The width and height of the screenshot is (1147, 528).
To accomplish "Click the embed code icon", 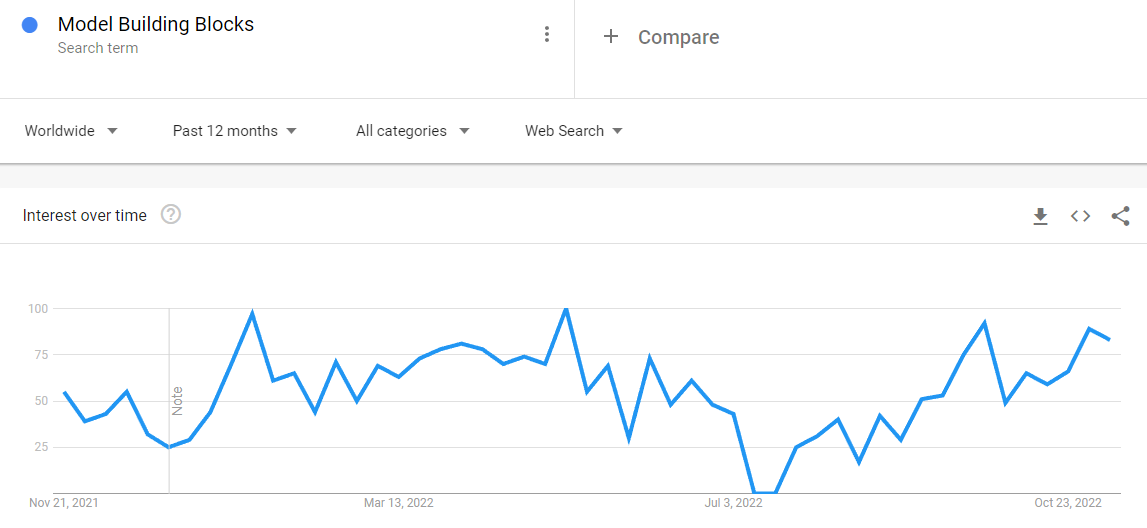I will point(1080,216).
